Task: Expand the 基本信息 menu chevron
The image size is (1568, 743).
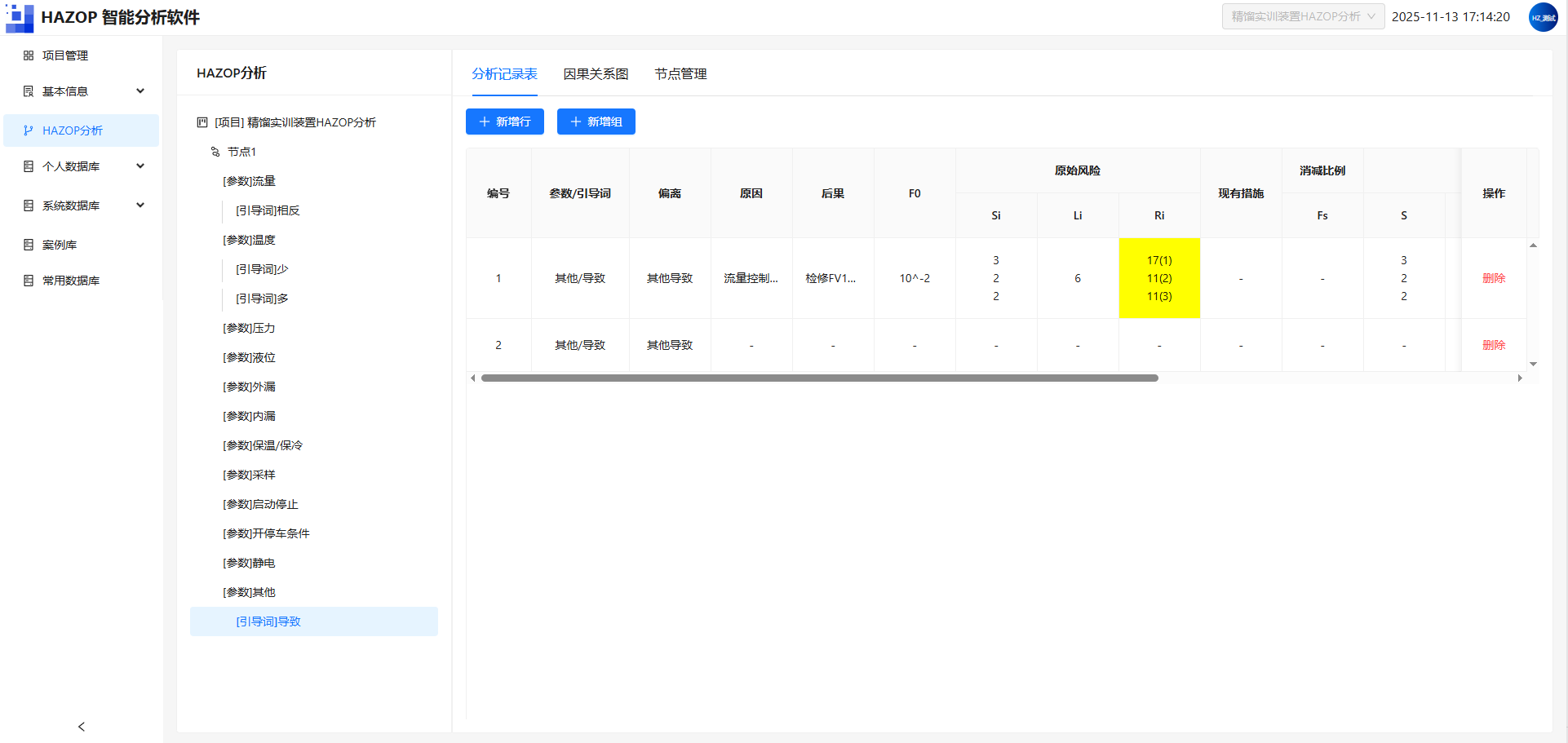Action: (x=140, y=91)
